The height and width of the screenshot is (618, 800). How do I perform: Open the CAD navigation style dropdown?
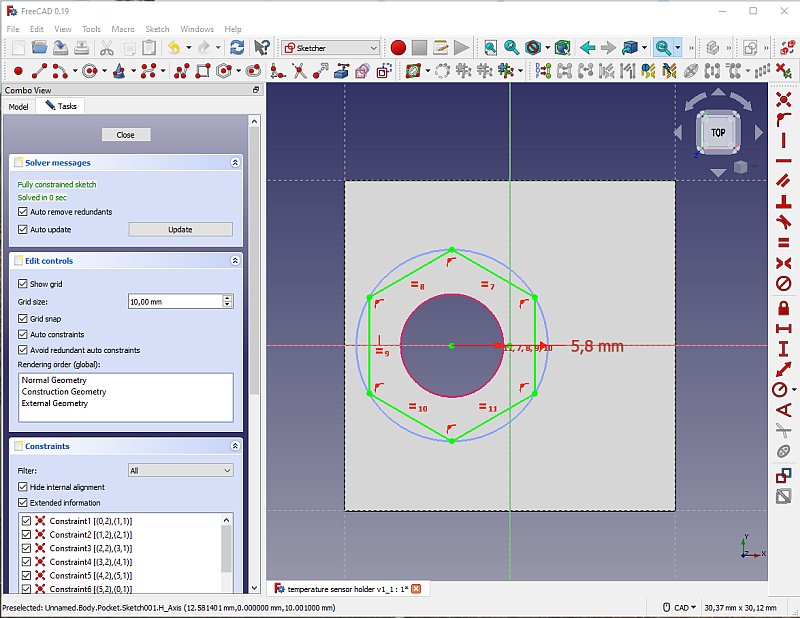pos(680,607)
